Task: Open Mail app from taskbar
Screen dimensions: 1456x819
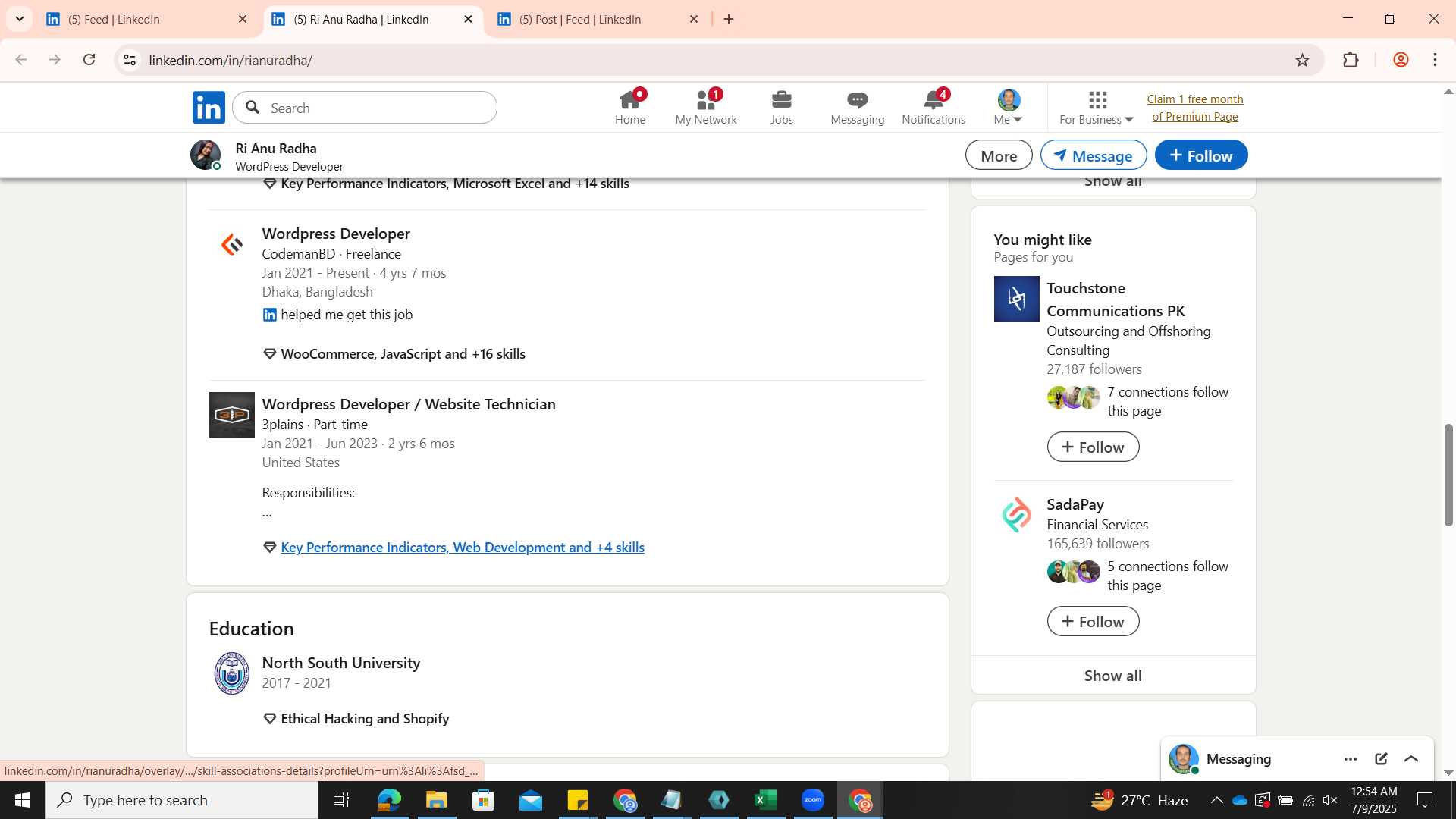Action: click(530, 800)
